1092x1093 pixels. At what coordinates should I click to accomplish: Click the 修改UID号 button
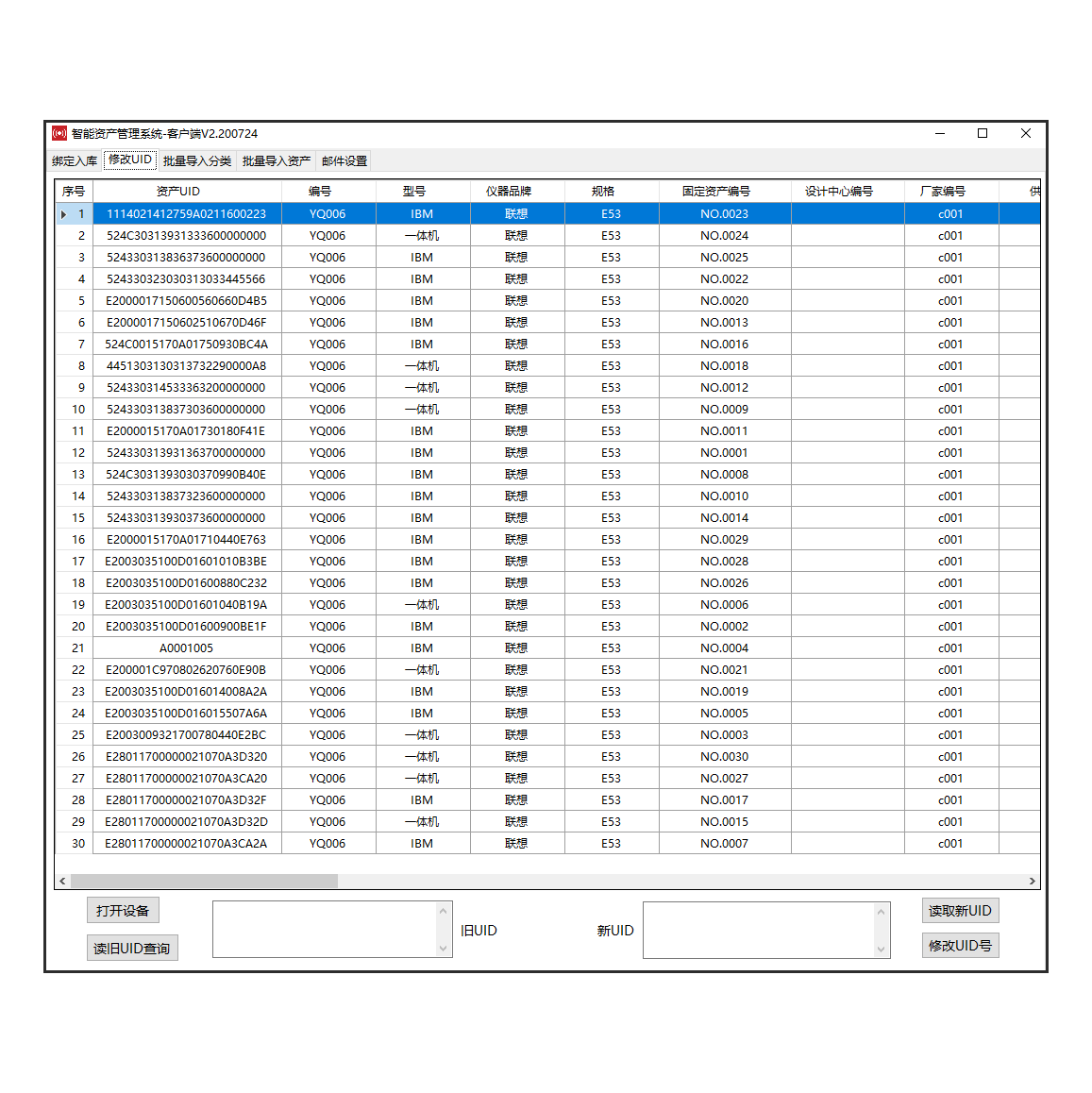(960, 945)
